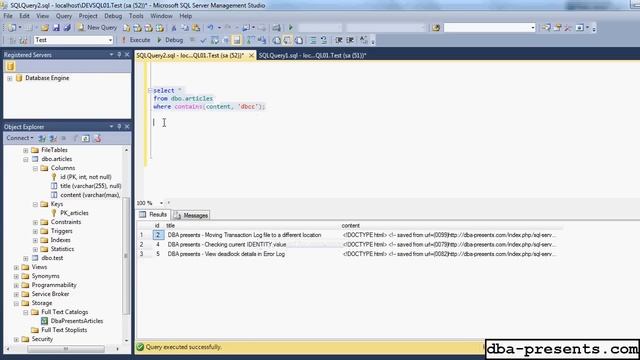Click Object Explorer disconnect icon
The image size is (640, 360).
click(53, 138)
